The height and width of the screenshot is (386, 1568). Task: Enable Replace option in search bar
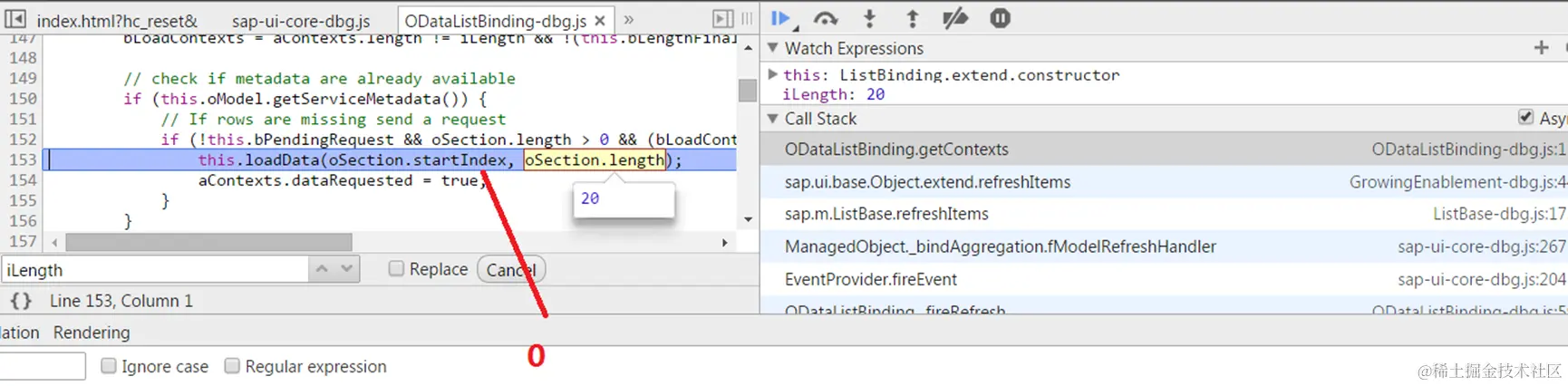396,268
